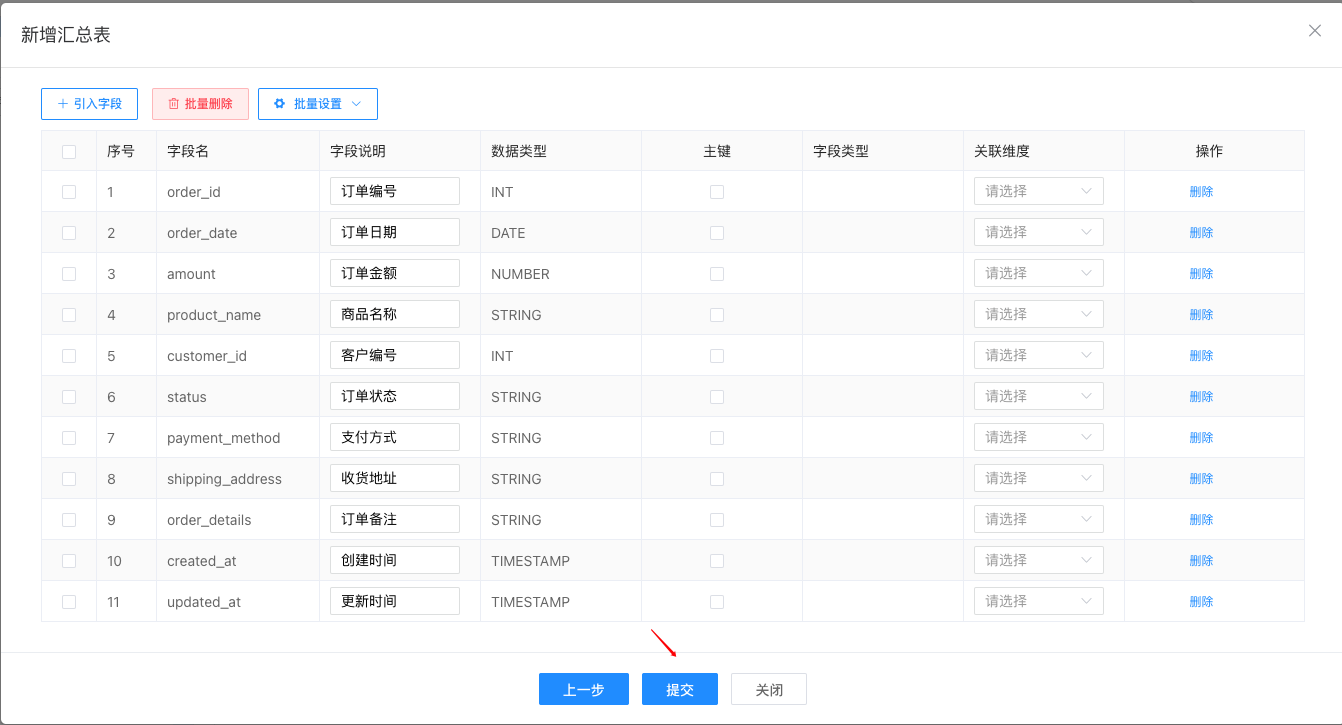The height and width of the screenshot is (725, 1342).
Task: Click the 提交 button to submit
Action: (679, 689)
